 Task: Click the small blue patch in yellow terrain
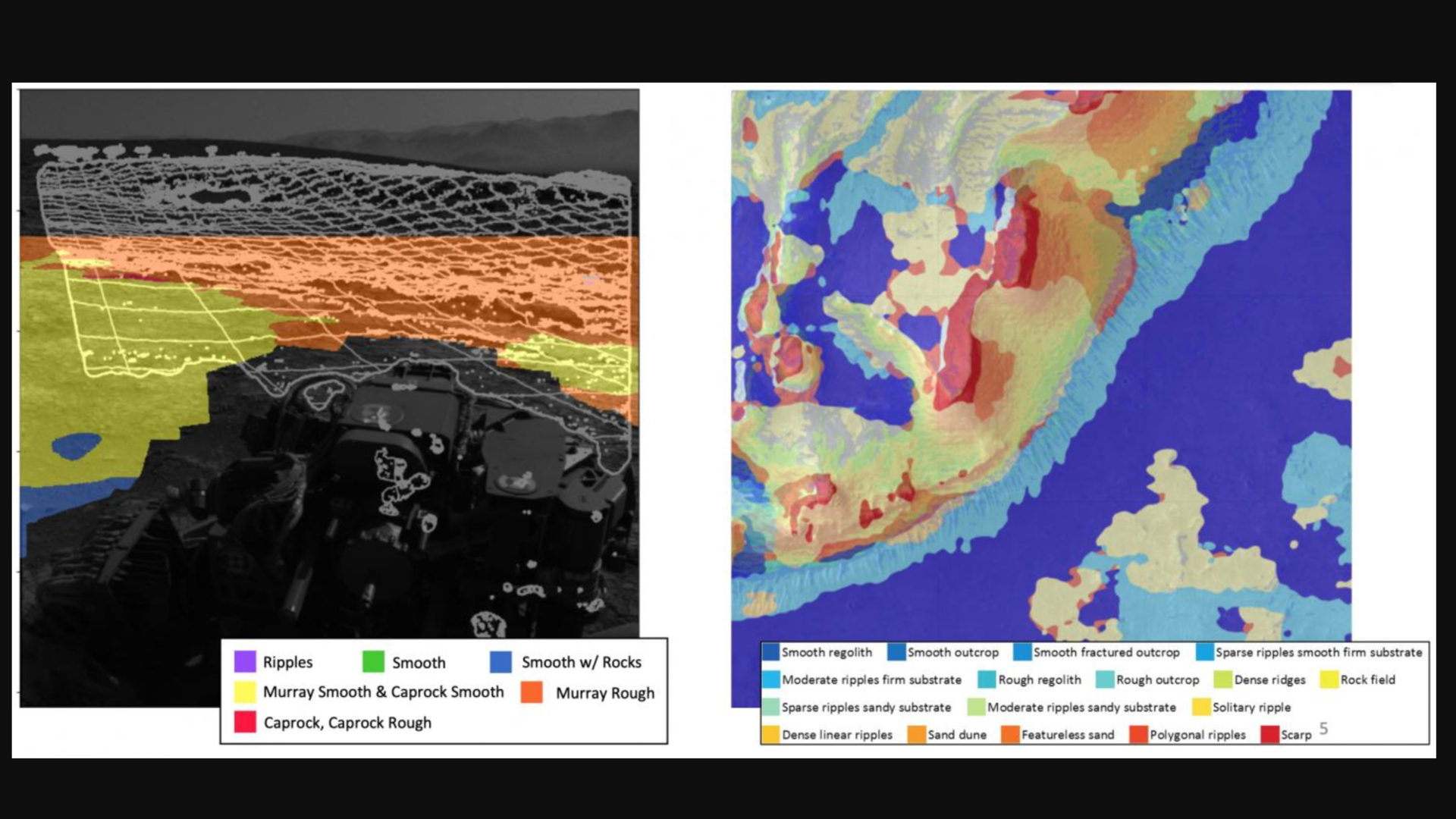pos(76,446)
